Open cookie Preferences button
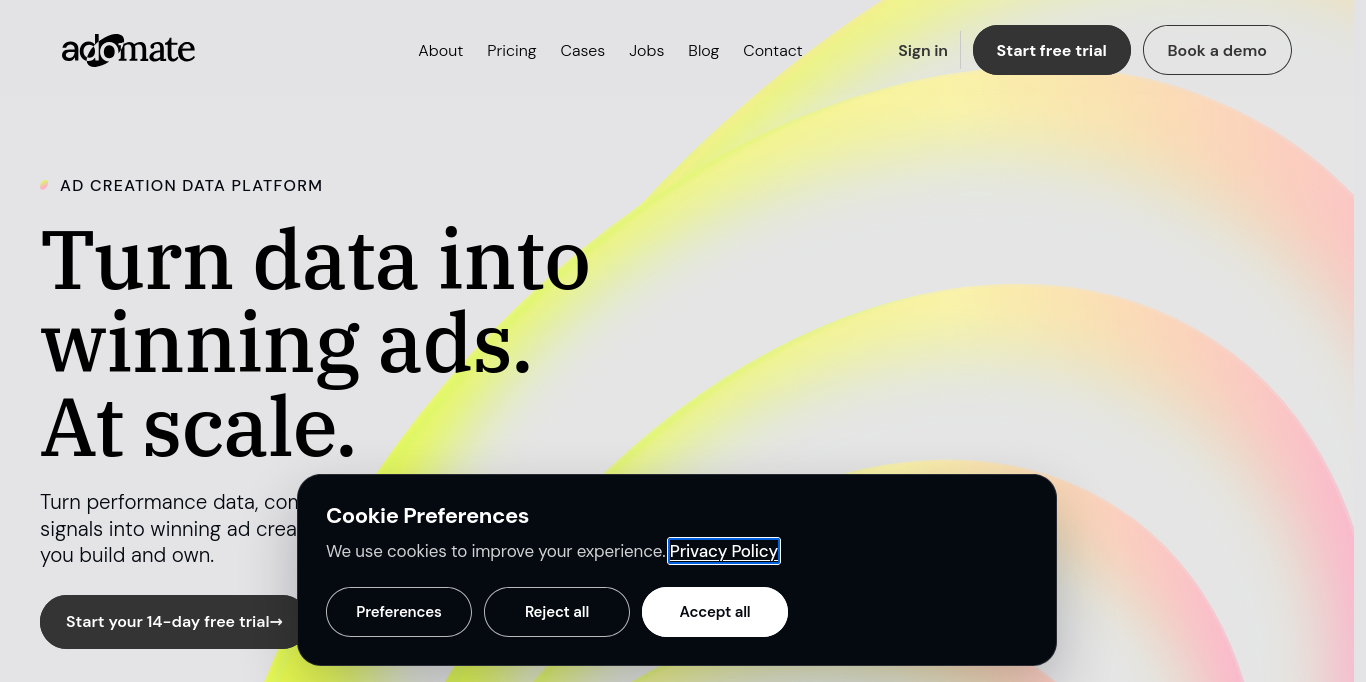1366x682 pixels. (x=399, y=612)
